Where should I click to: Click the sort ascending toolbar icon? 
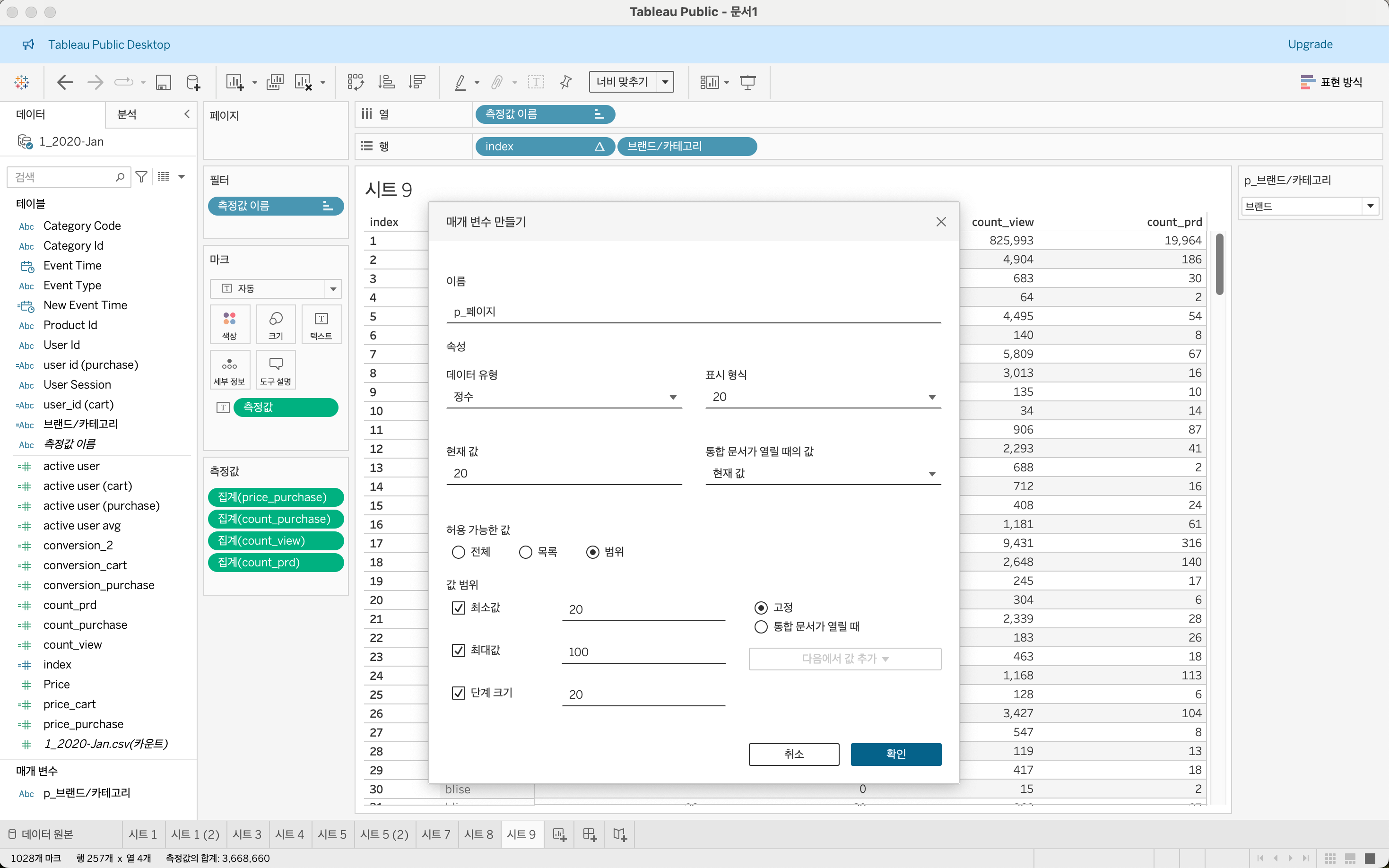[x=386, y=82]
